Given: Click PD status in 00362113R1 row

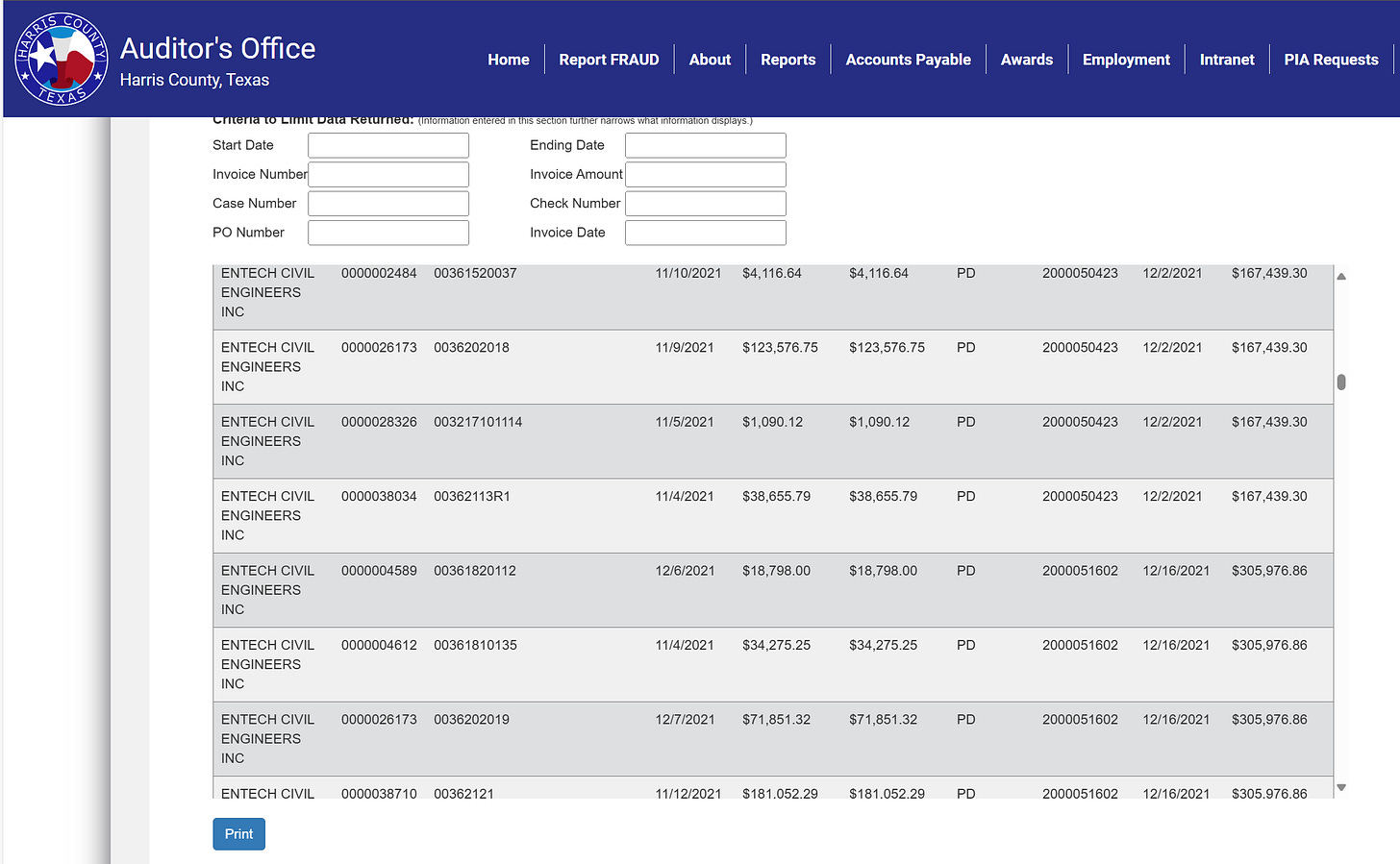Looking at the screenshot, I should tap(965, 496).
